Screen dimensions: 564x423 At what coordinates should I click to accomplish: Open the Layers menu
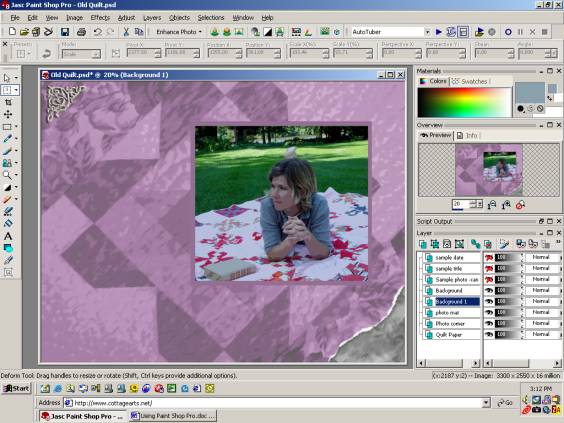(152, 18)
